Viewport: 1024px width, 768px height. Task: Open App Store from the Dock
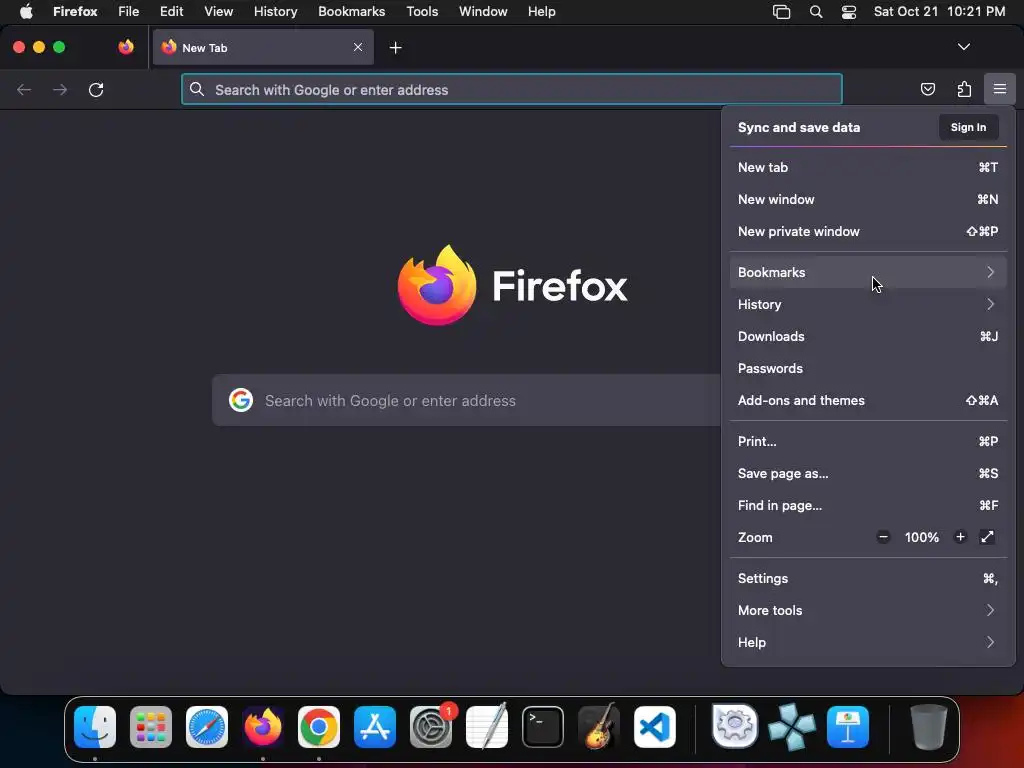(x=375, y=727)
